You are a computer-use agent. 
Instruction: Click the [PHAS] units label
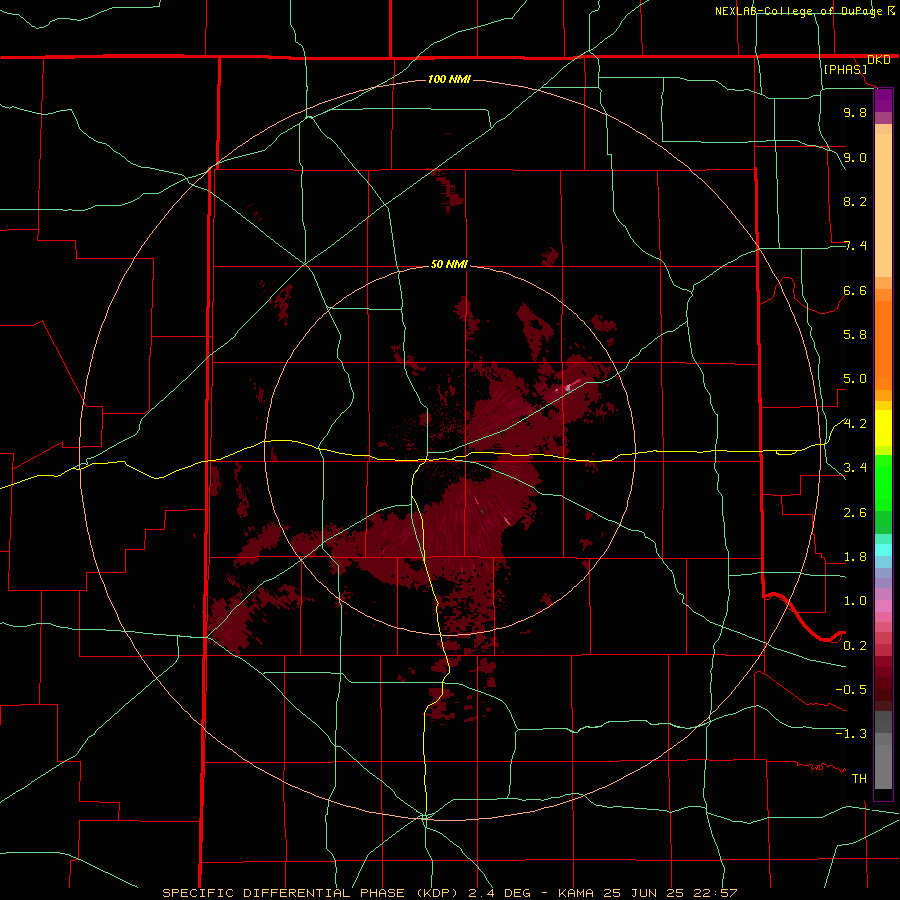pos(845,69)
